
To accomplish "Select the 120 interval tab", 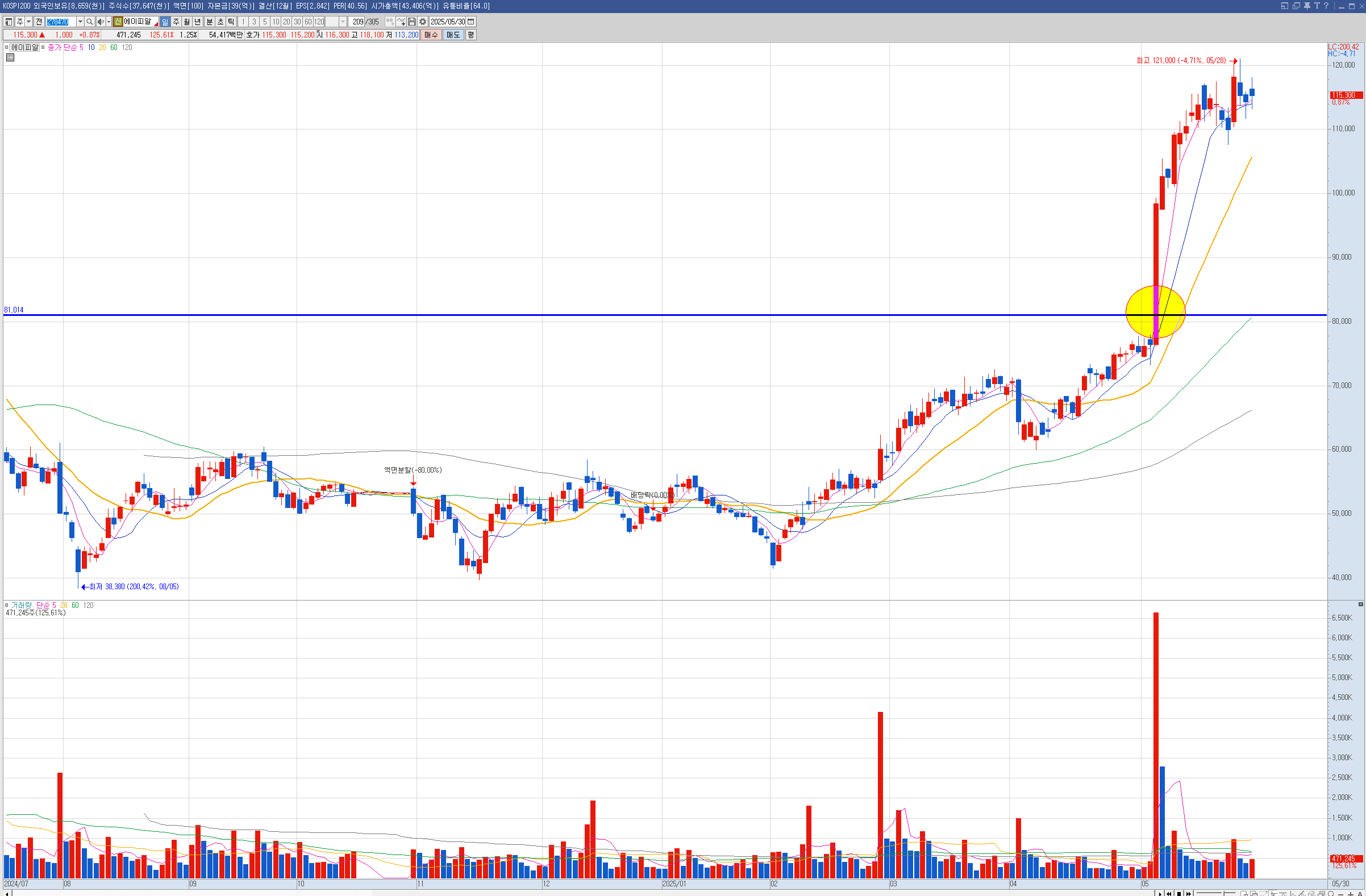I will pos(319,22).
